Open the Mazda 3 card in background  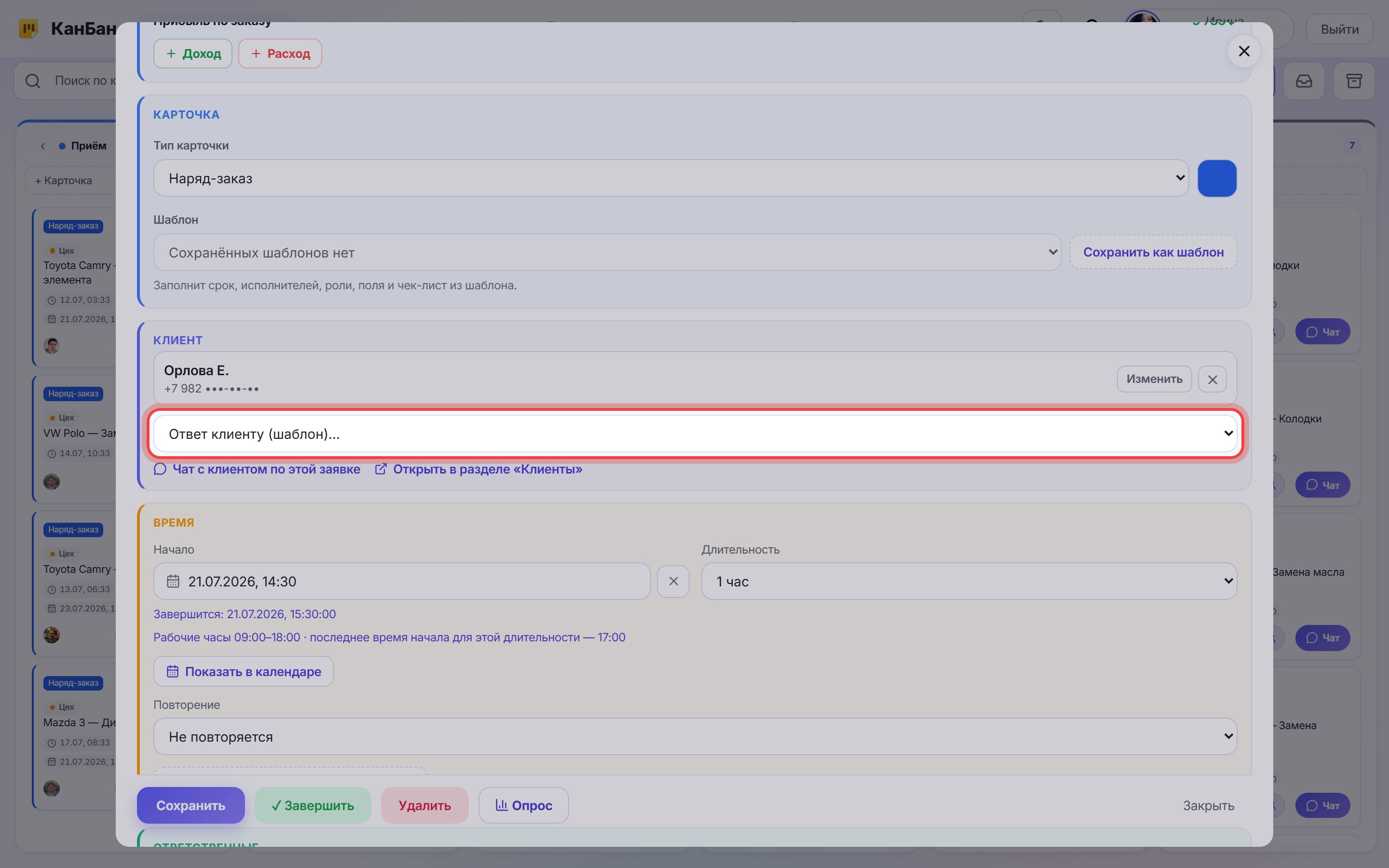75,737
